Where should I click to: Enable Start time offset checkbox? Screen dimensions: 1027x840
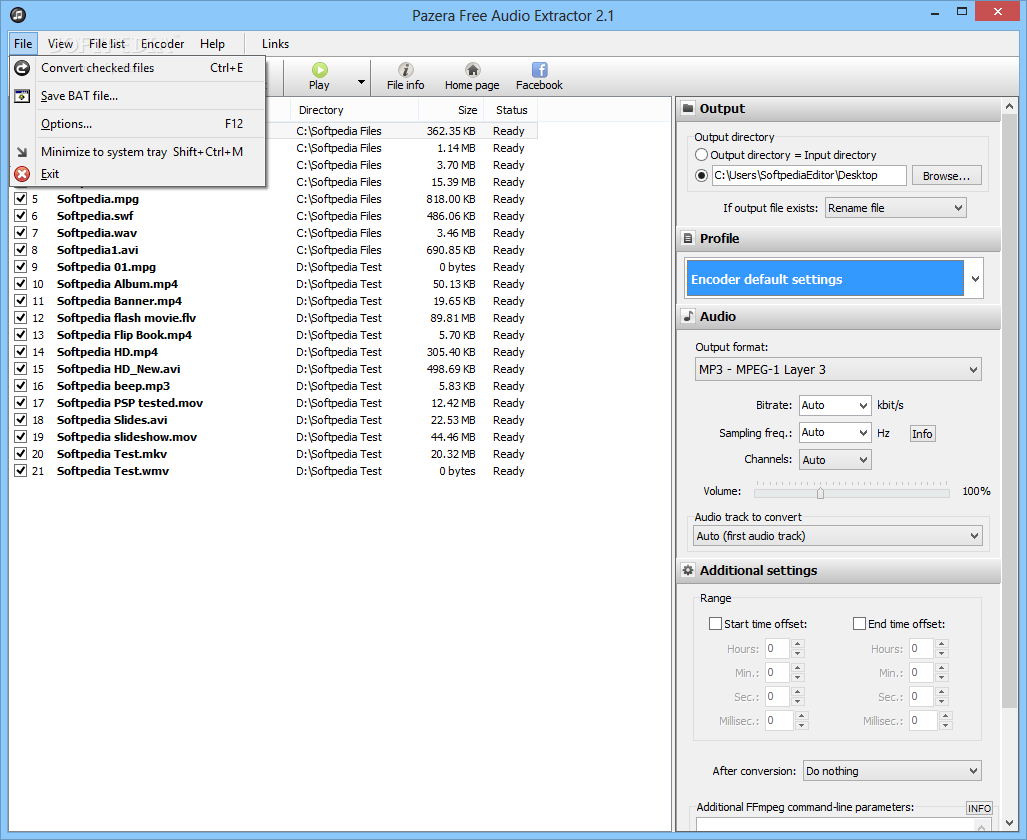(x=715, y=624)
